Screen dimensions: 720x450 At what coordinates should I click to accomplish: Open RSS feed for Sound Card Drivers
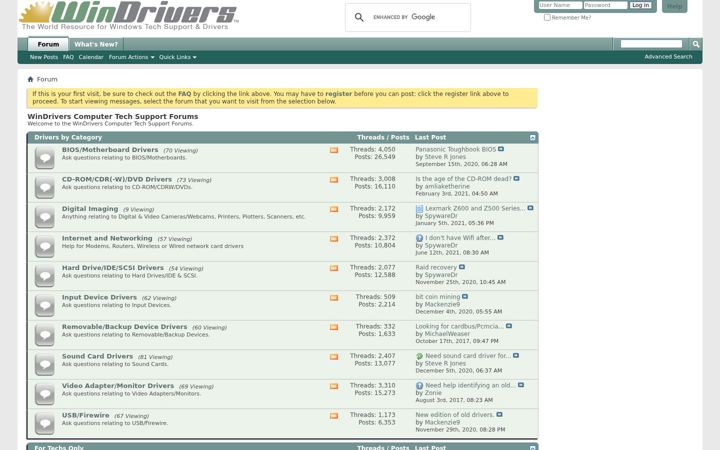click(x=334, y=357)
